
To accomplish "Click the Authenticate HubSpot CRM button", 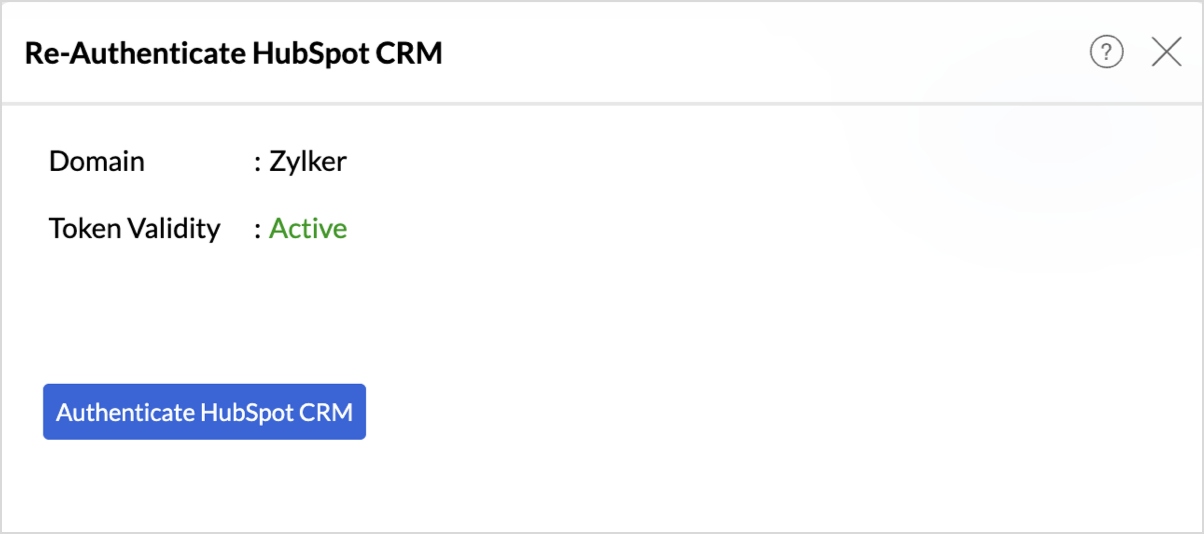I will pos(204,412).
